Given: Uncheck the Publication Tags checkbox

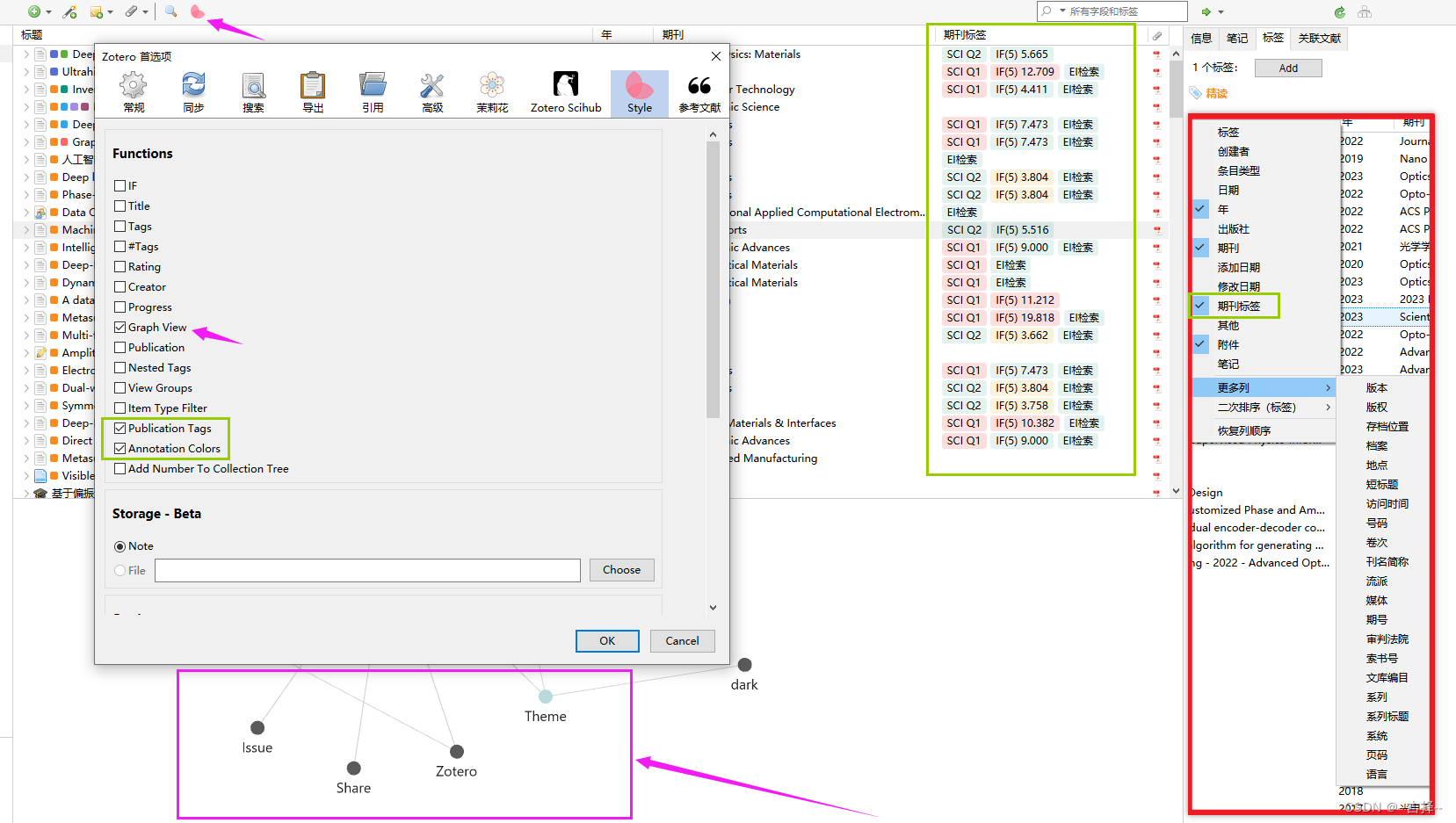Looking at the screenshot, I should pos(120,428).
